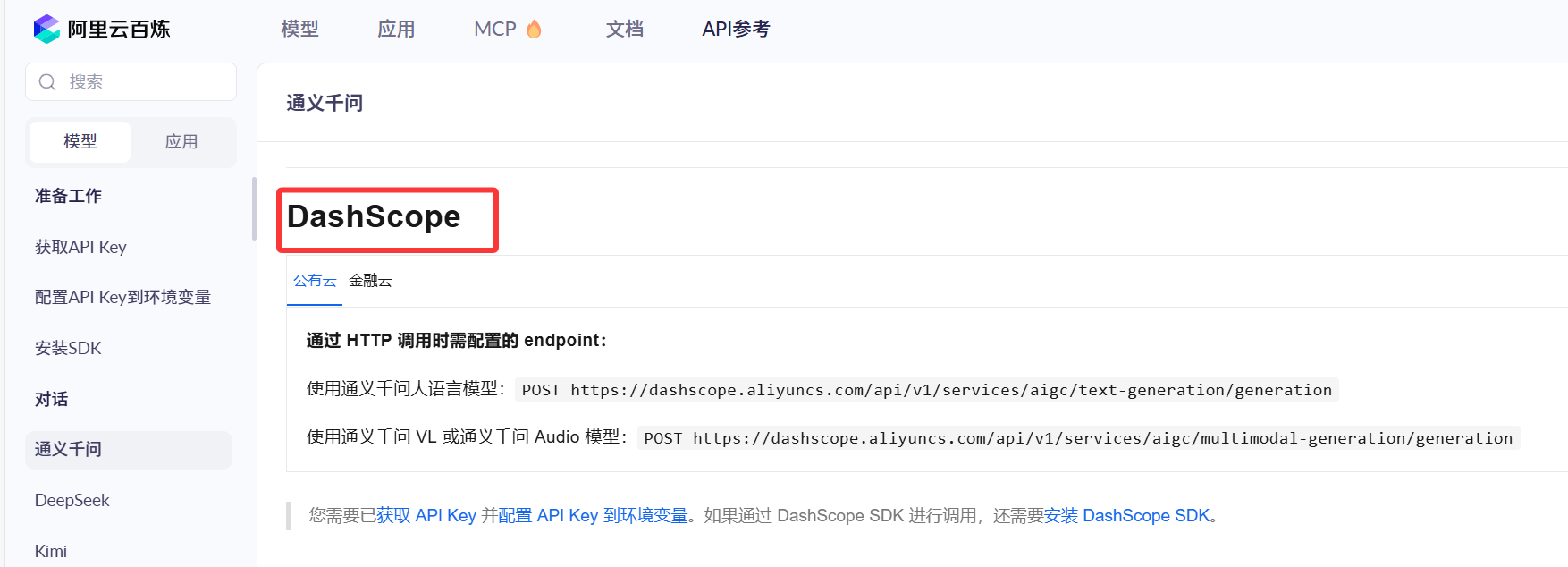The width and height of the screenshot is (1568, 567).
Task: Follow the 获取 API Key link
Action: (x=426, y=516)
